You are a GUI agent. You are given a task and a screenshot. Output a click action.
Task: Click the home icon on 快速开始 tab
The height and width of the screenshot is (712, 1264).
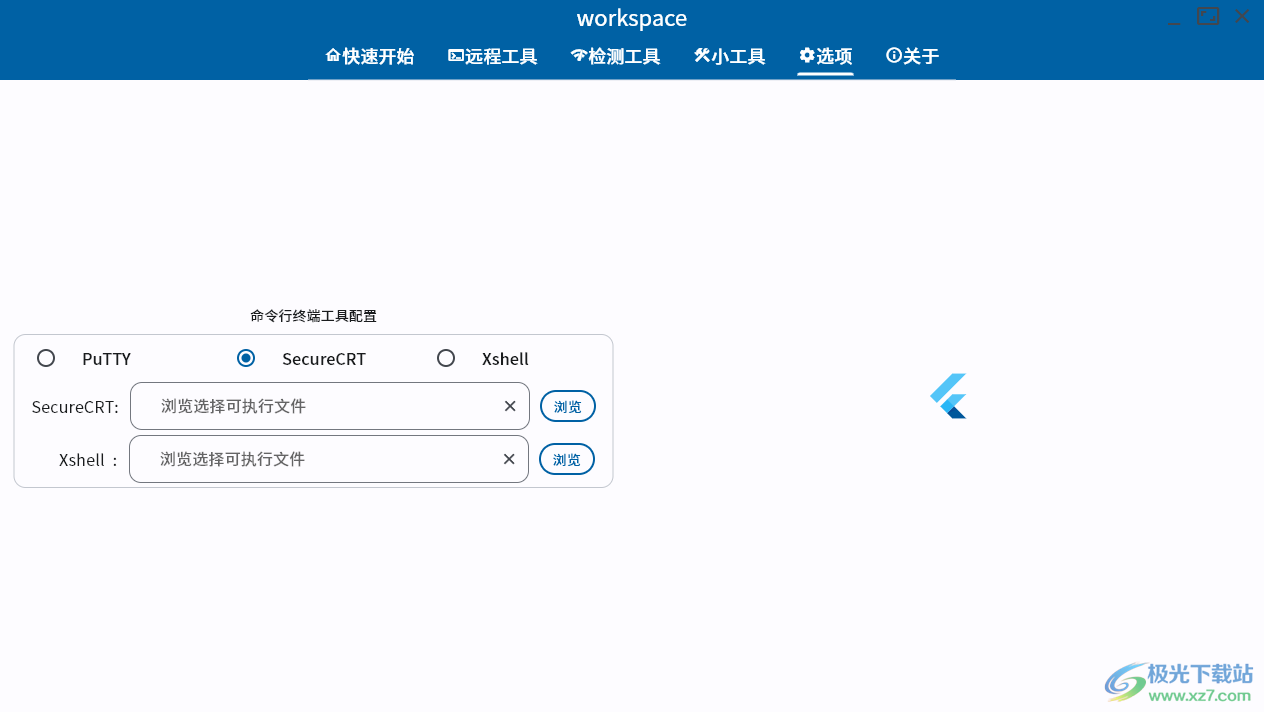point(332,56)
